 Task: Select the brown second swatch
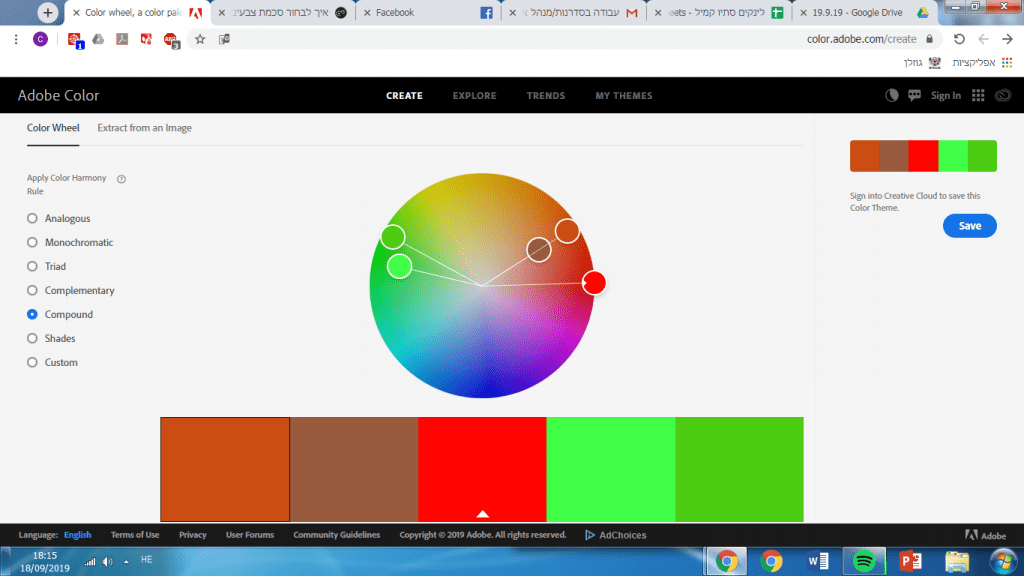(353, 470)
